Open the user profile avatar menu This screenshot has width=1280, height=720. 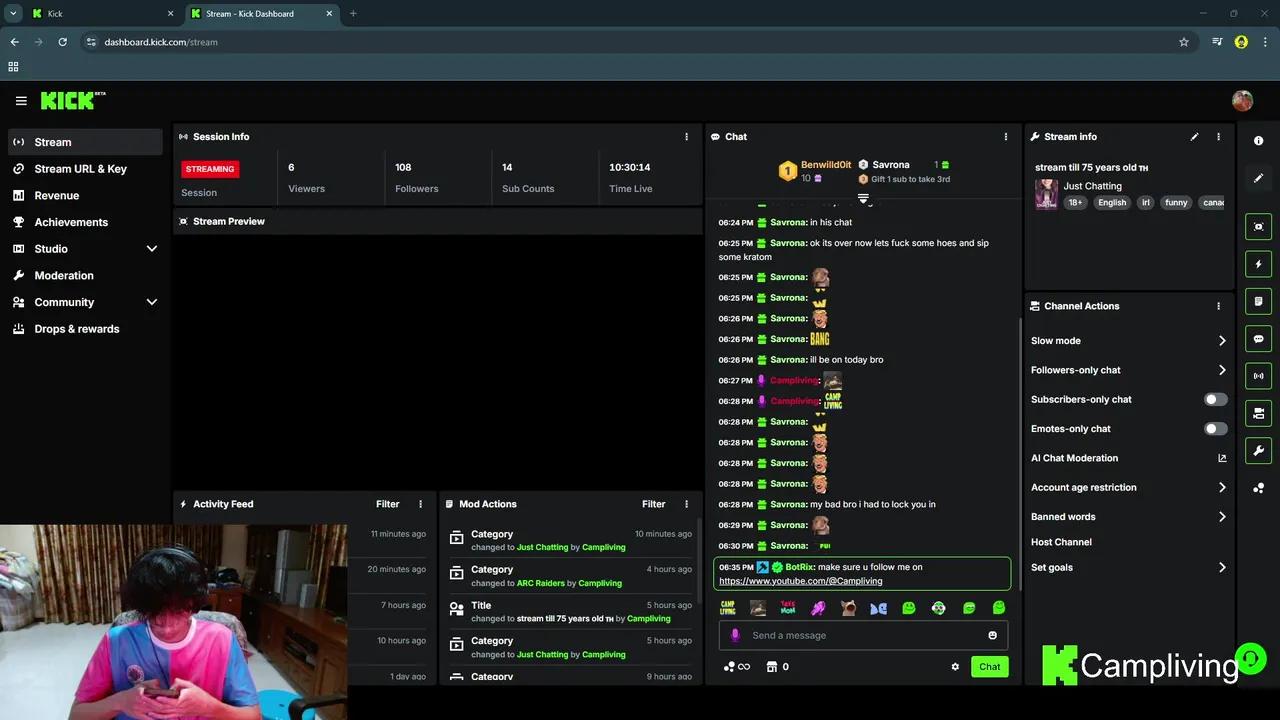1242,100
